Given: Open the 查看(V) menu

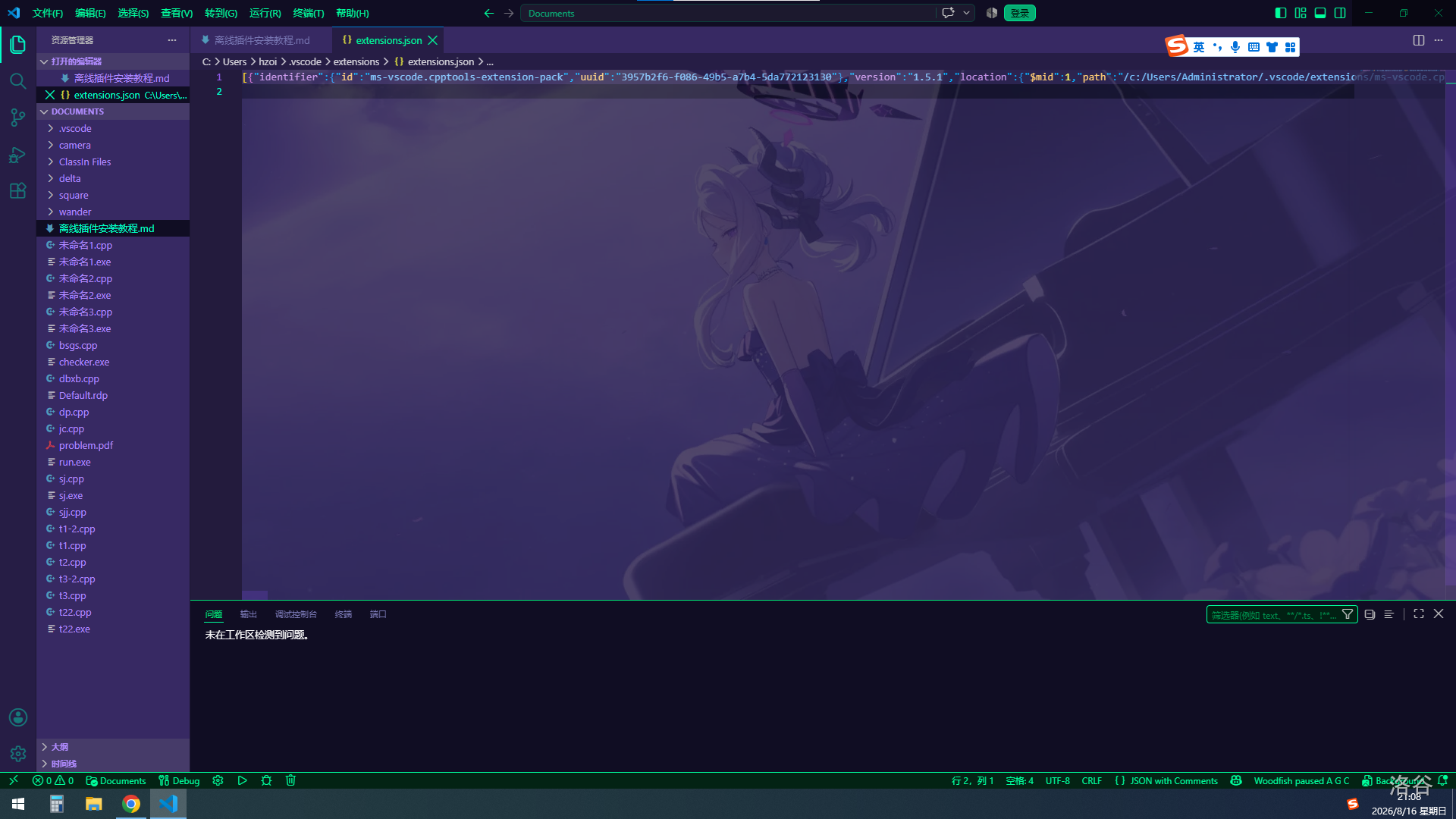Looking at the screenshot, I should (x=177, y=13).
